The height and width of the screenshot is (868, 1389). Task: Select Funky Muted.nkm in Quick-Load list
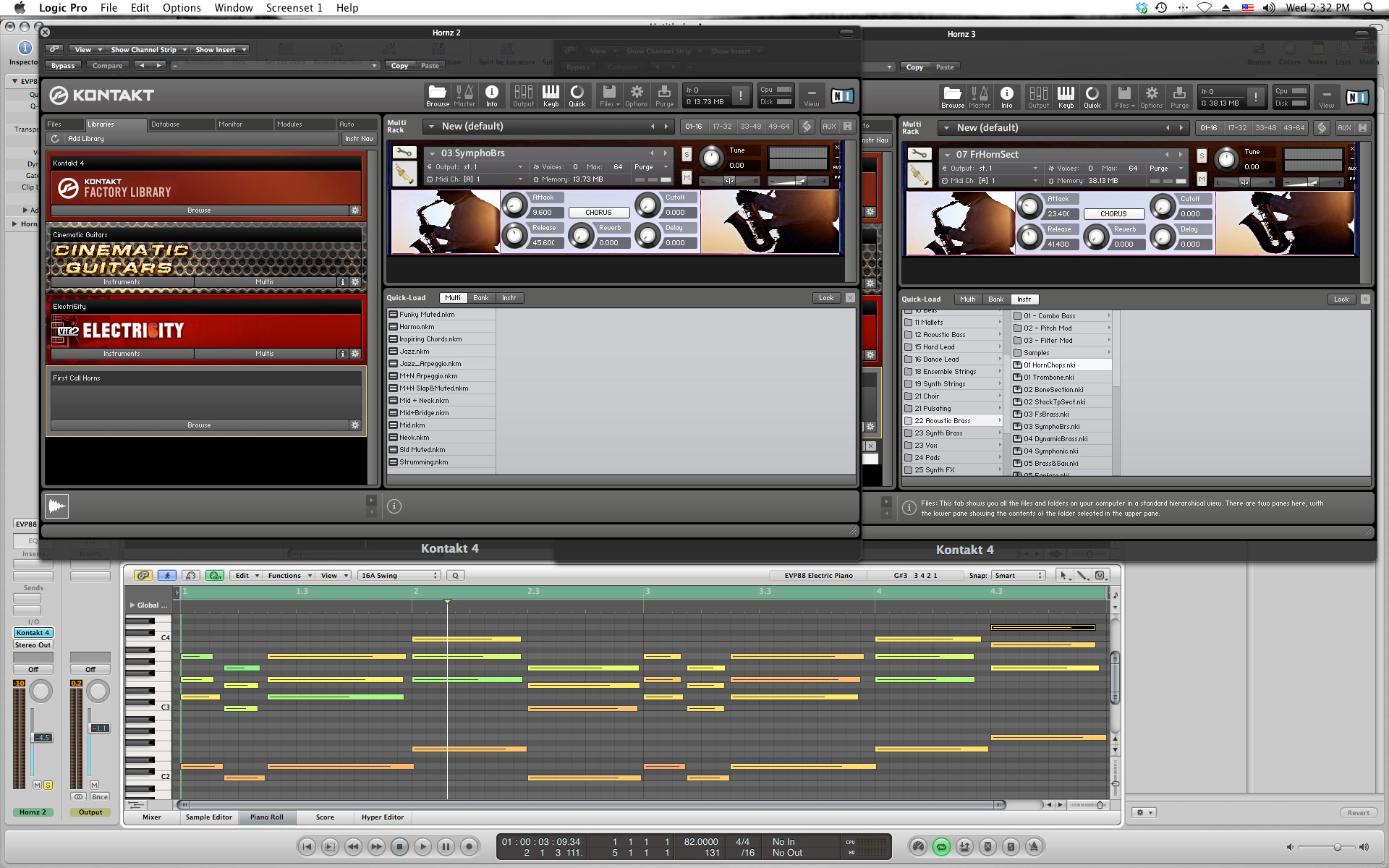click(441, 315)
